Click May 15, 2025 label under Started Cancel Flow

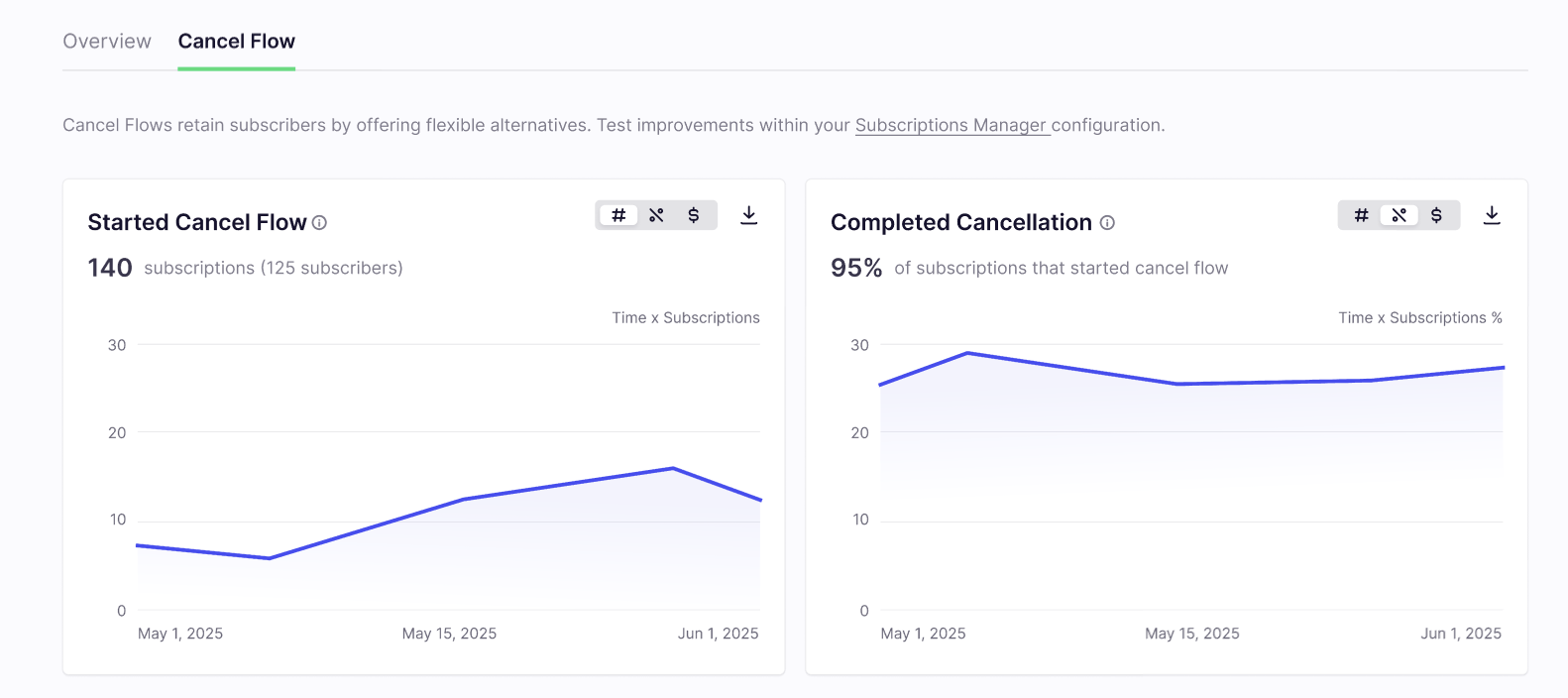tap(449, 634)
